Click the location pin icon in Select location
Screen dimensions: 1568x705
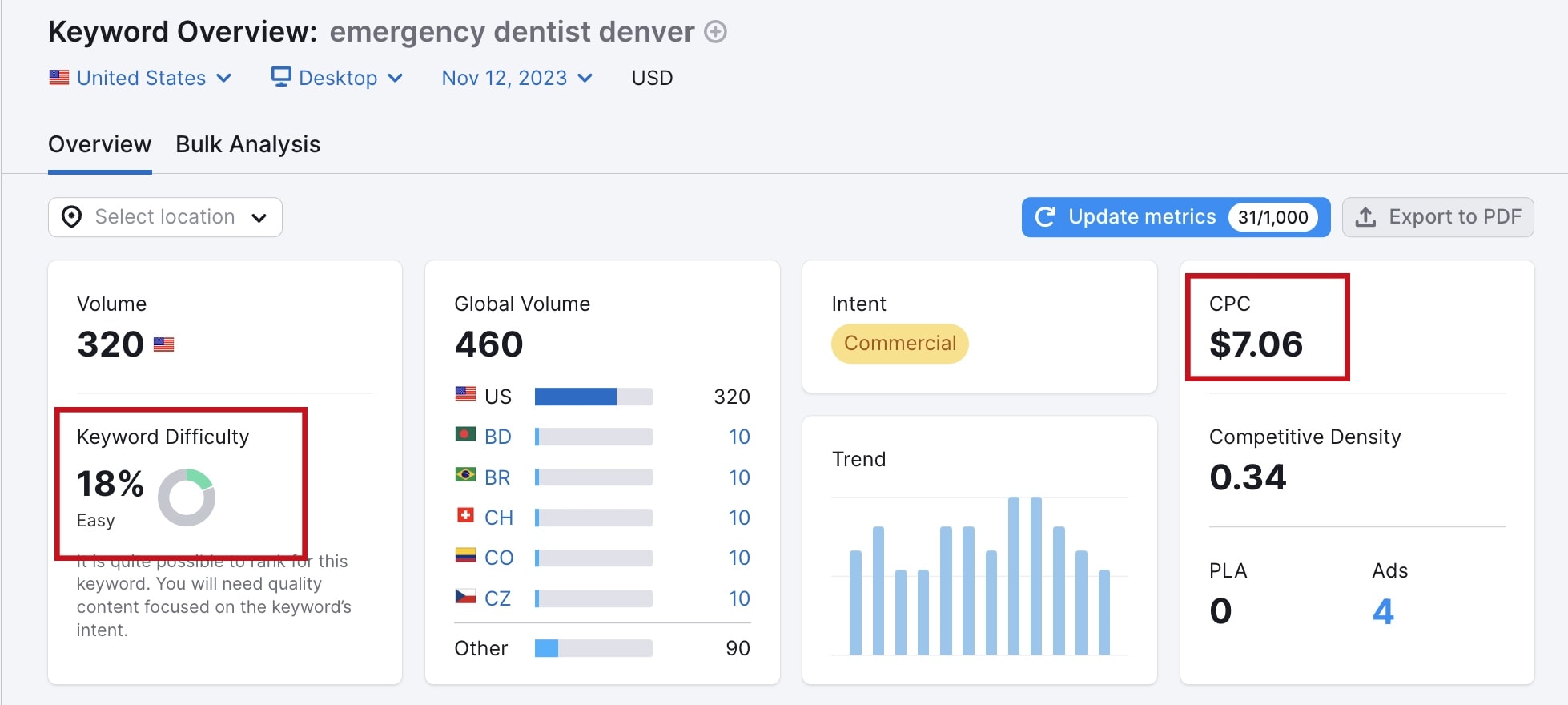[x=72, y=216]
